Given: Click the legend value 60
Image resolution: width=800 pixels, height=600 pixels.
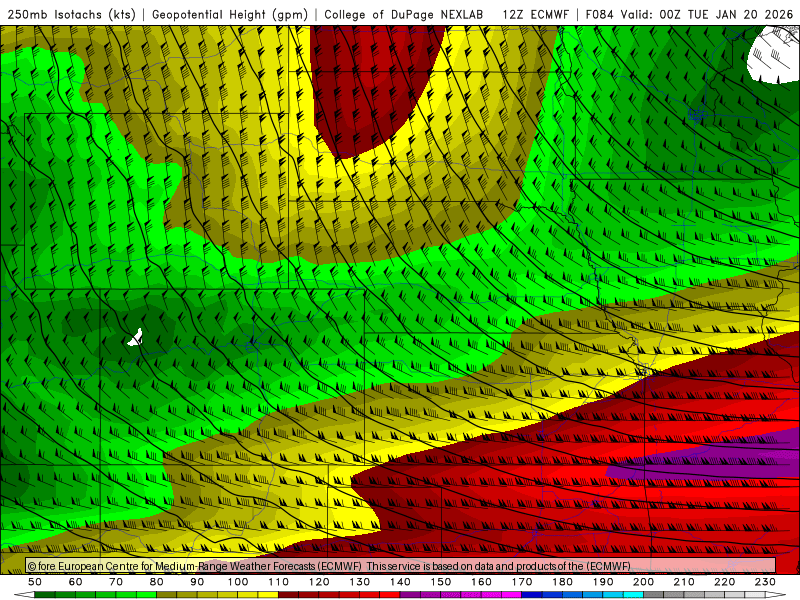Looking at the screenshot, I should pos(76,582).
